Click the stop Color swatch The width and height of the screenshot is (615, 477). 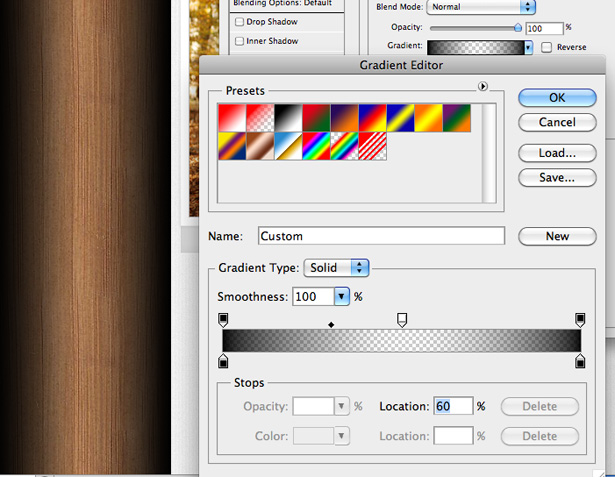tap(313, 436)
